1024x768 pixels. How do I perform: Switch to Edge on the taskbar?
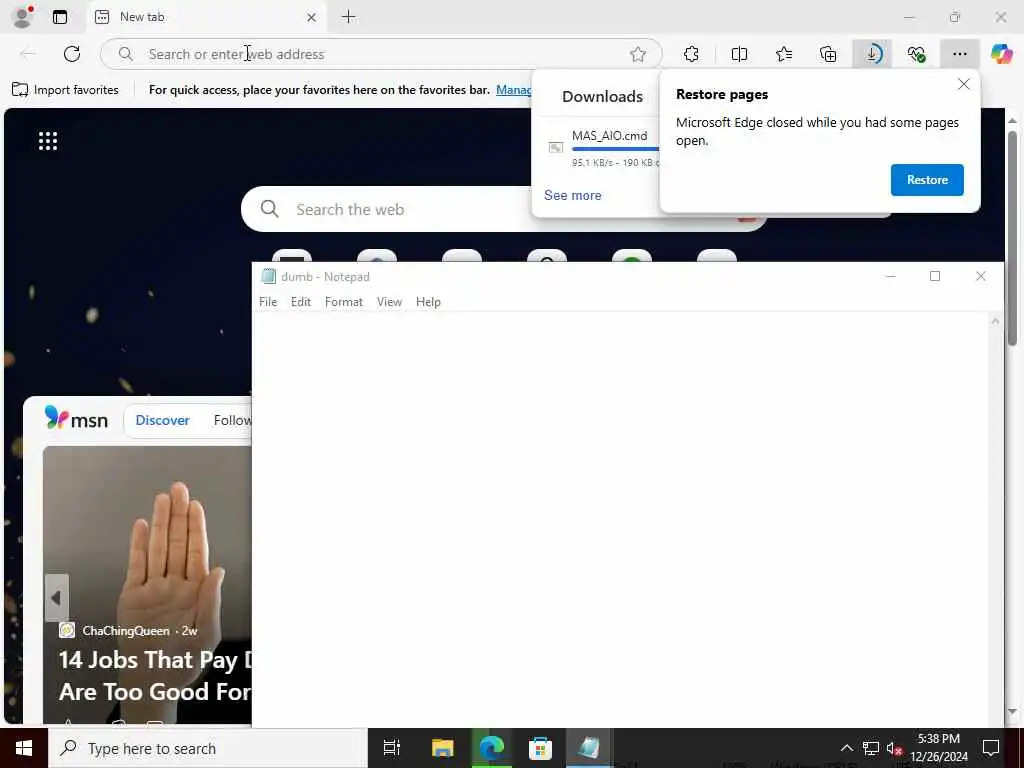click(491, 748)
